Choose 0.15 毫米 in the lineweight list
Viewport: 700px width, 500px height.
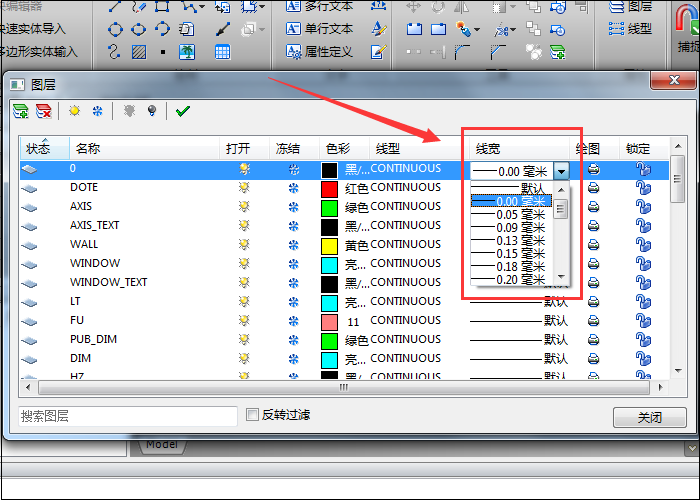pyautogui.click(x=512, y=254)
